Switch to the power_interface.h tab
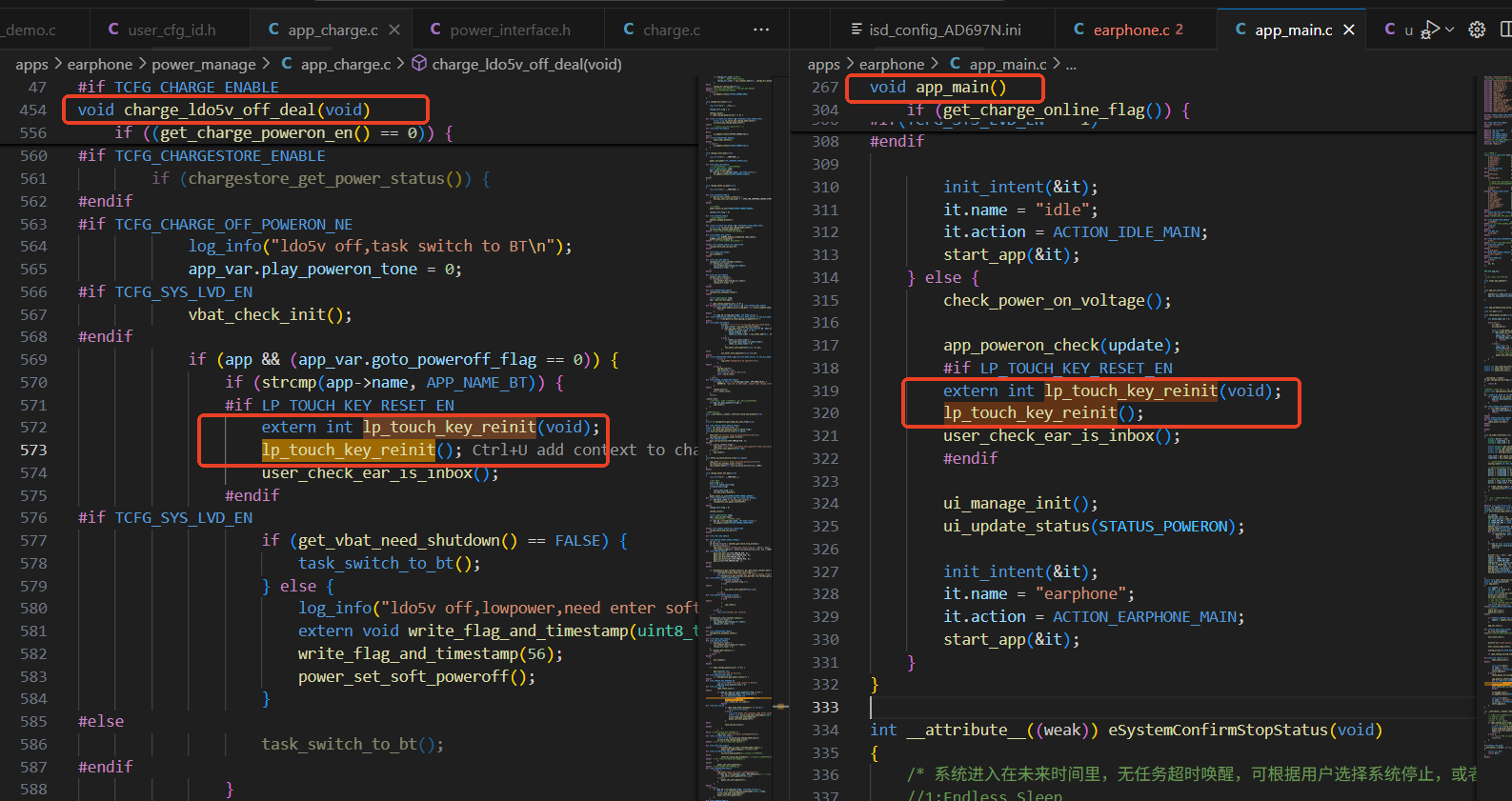Viewport: 1512px width, 801px height. point(510,30)
